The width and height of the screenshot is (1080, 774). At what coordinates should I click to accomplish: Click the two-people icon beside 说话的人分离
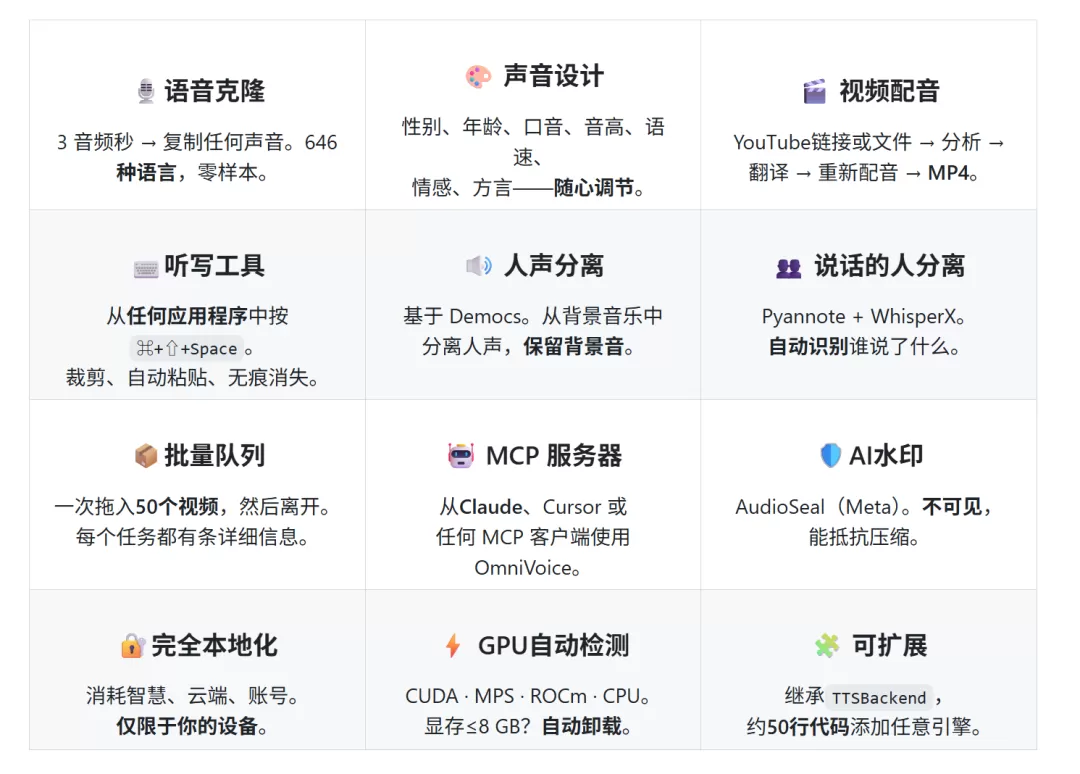pyautogui.click(x=789, y=268)
